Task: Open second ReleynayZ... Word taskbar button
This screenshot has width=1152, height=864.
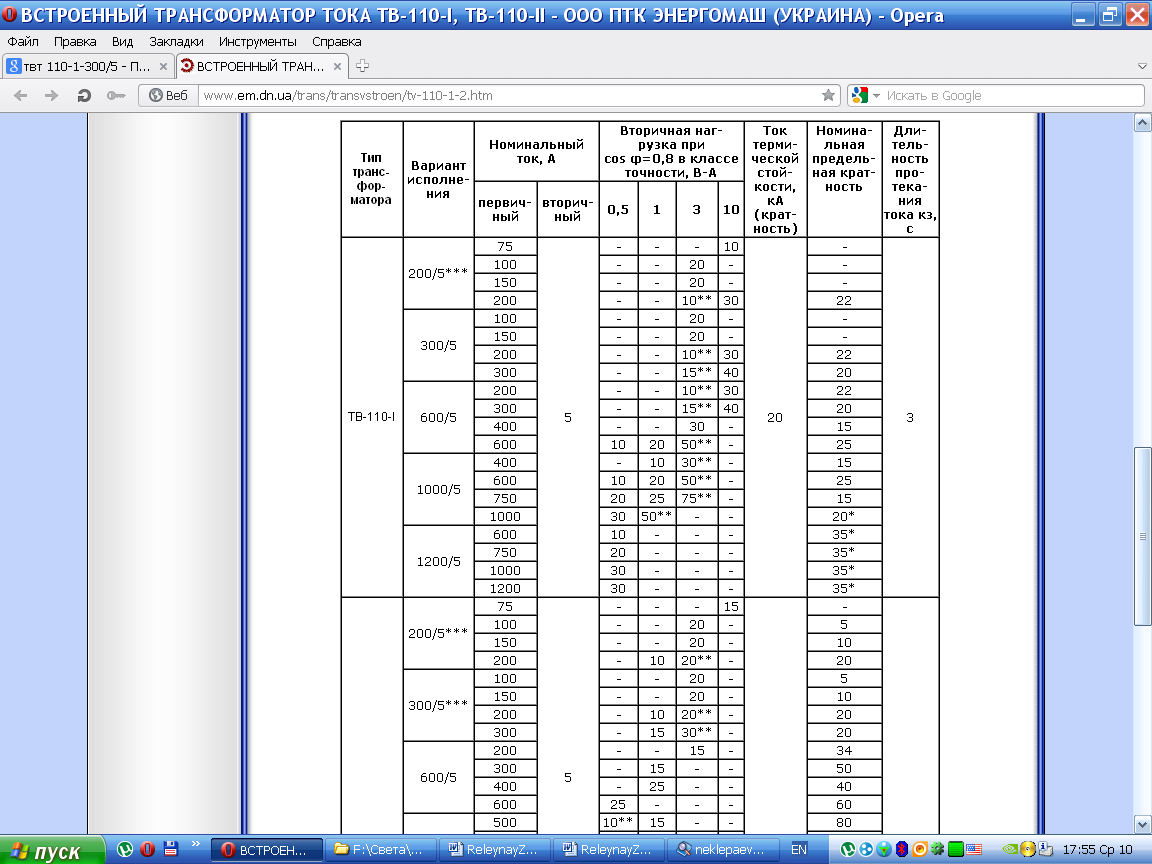Action: (x=609, y=850)
